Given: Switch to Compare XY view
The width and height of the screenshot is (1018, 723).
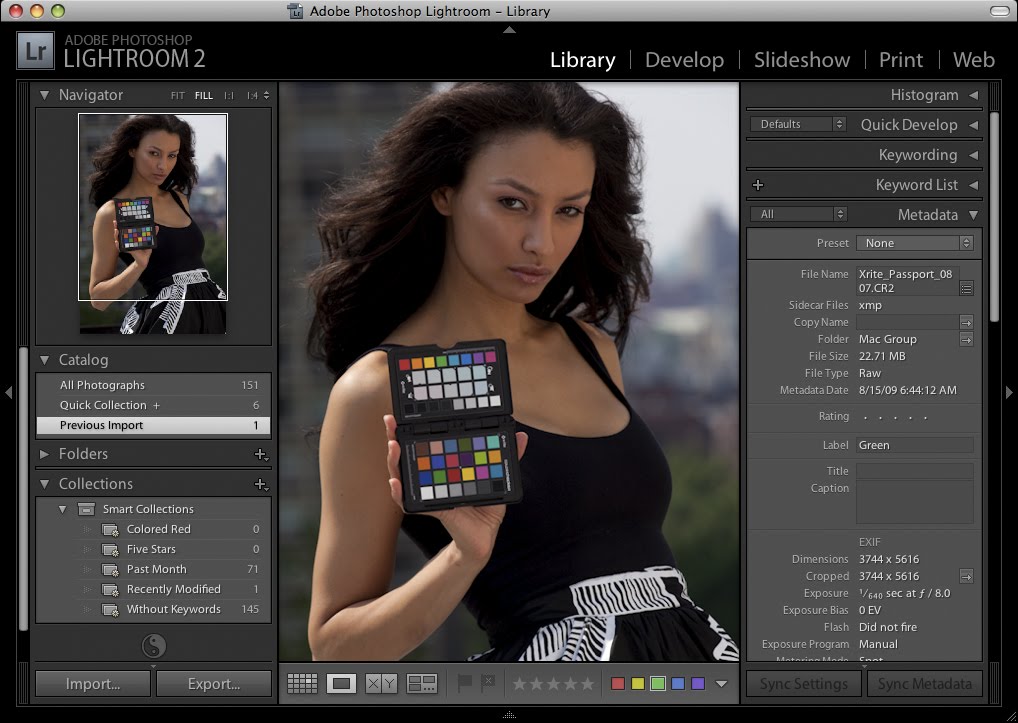Looking at the screenshot, I should [x=381, y=683].
